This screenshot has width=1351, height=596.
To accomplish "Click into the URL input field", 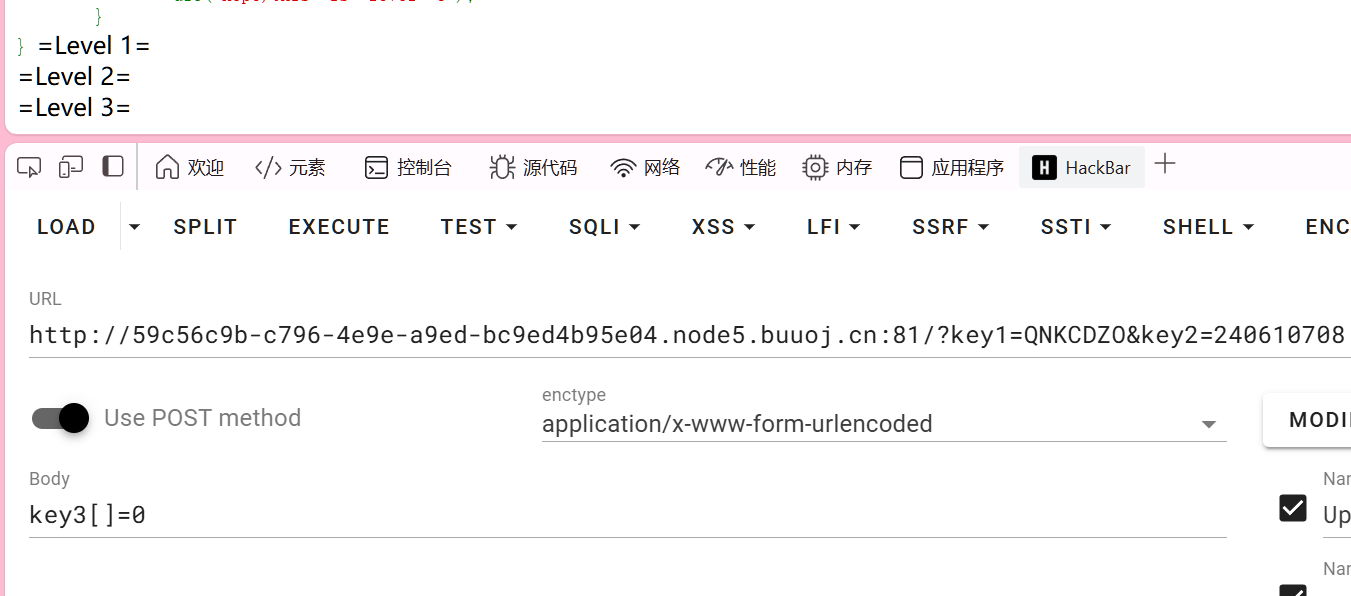I will point(680,335).
